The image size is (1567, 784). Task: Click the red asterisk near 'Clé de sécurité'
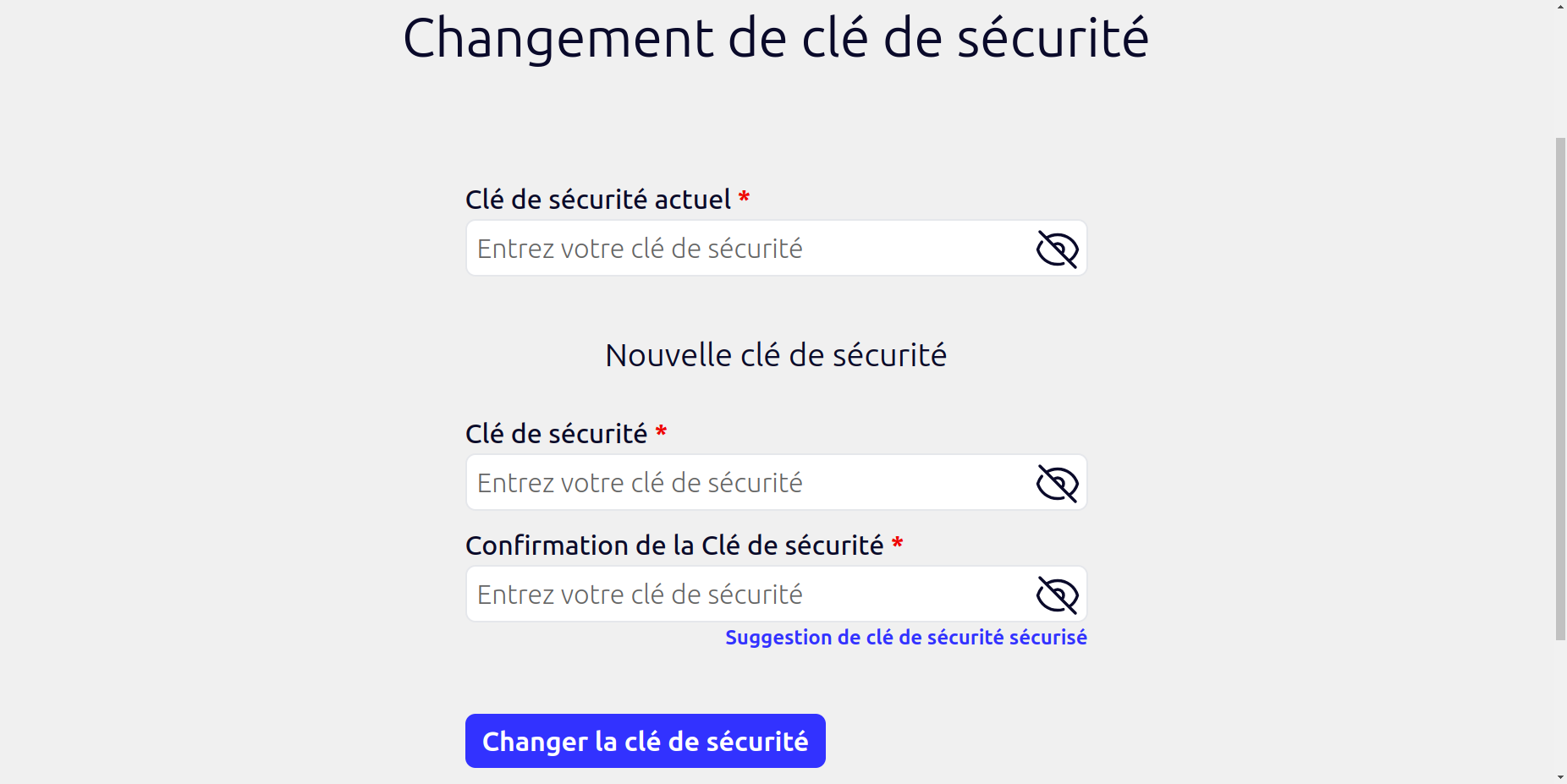pyautogui.click(x=661, y=432)
